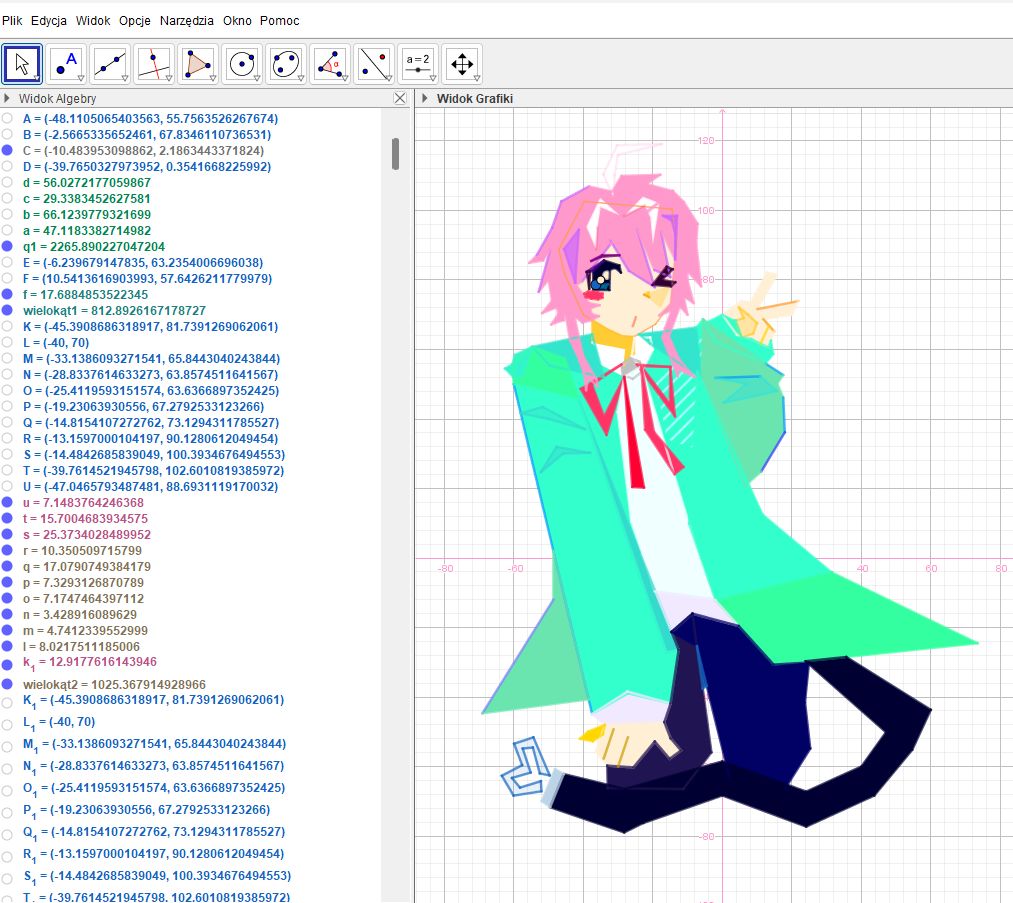Select the Move arrow tool
This screenshot has width=1013, height=903.
(22, 64)
